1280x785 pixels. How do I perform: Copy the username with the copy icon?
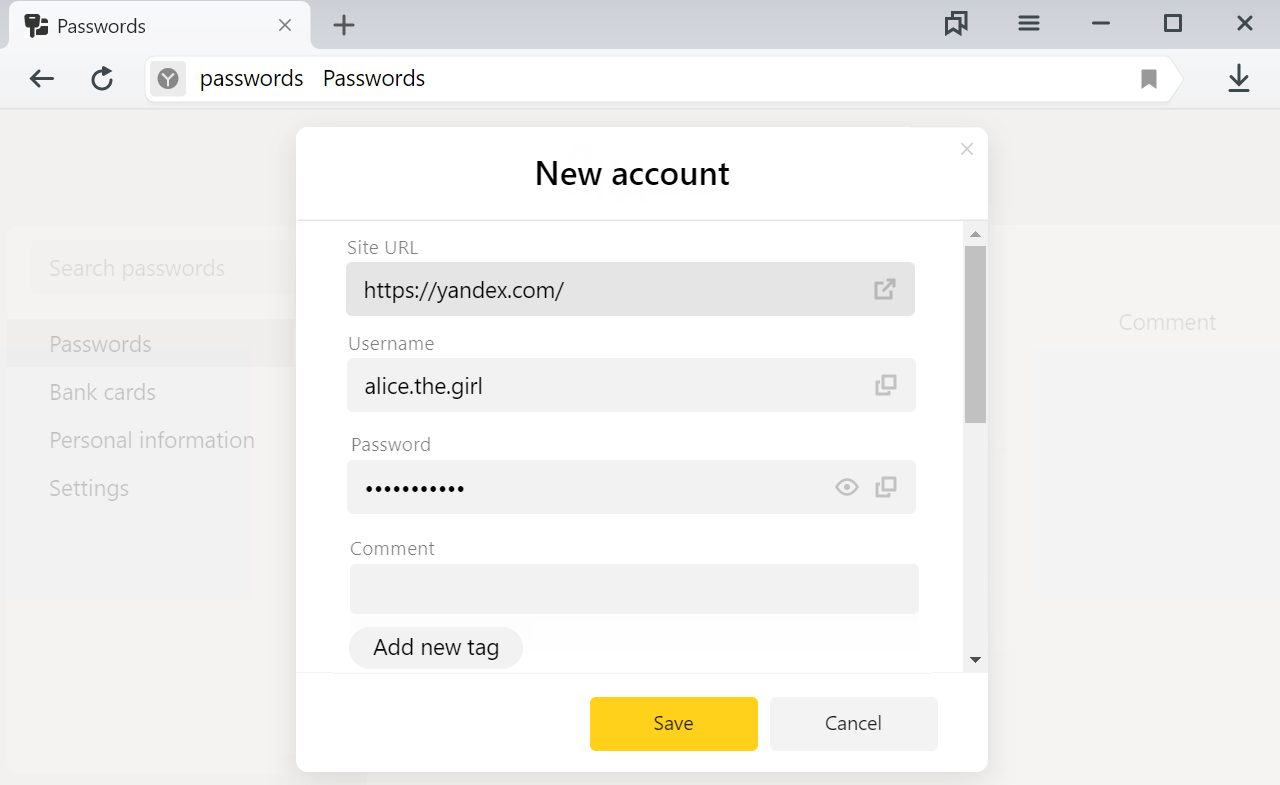[886, 385]
